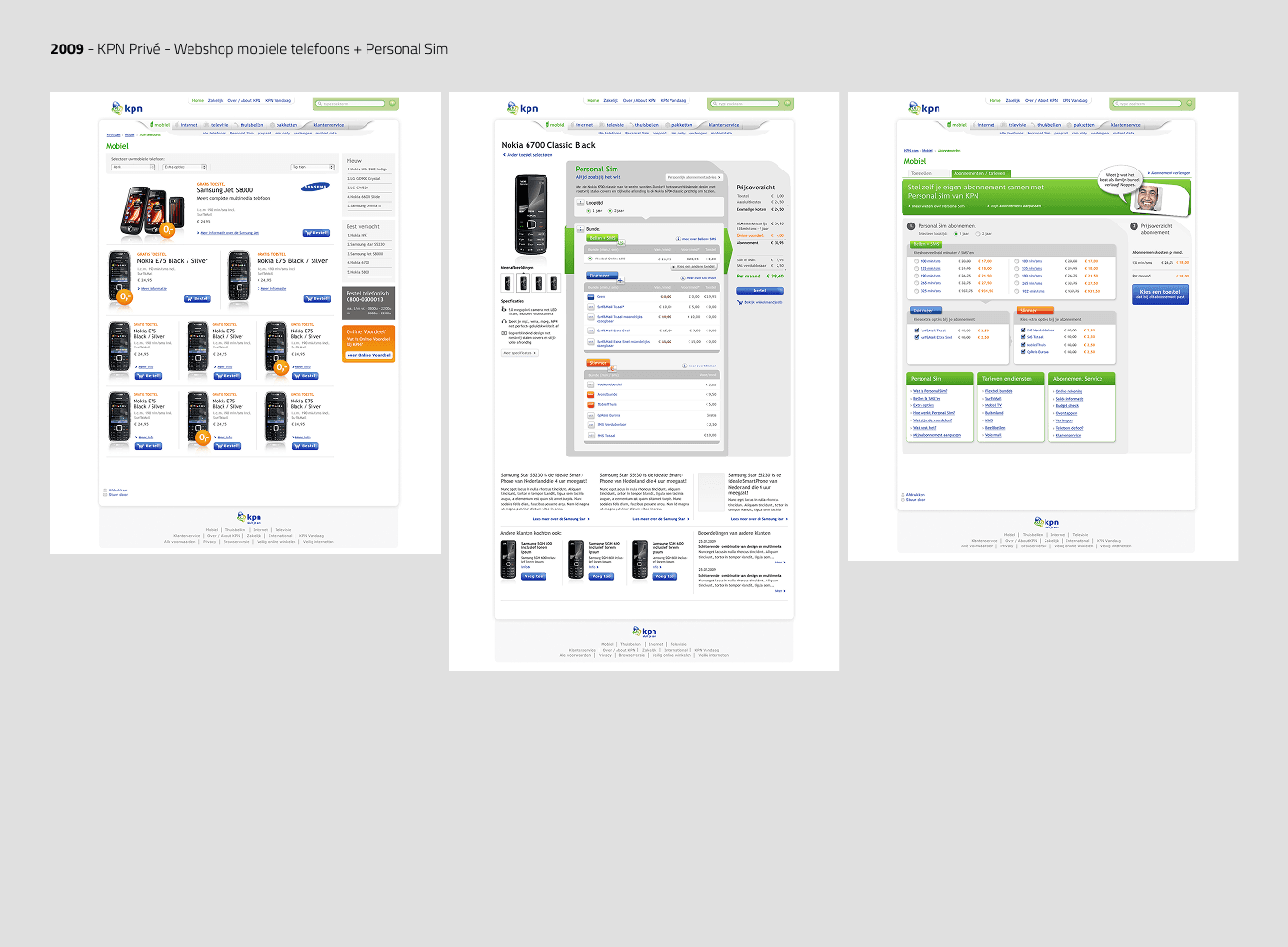This screenshot has height=947, width=1288.
Task: Select the 'Abonnementen / tarieven' tab
Action: (979, 174)
